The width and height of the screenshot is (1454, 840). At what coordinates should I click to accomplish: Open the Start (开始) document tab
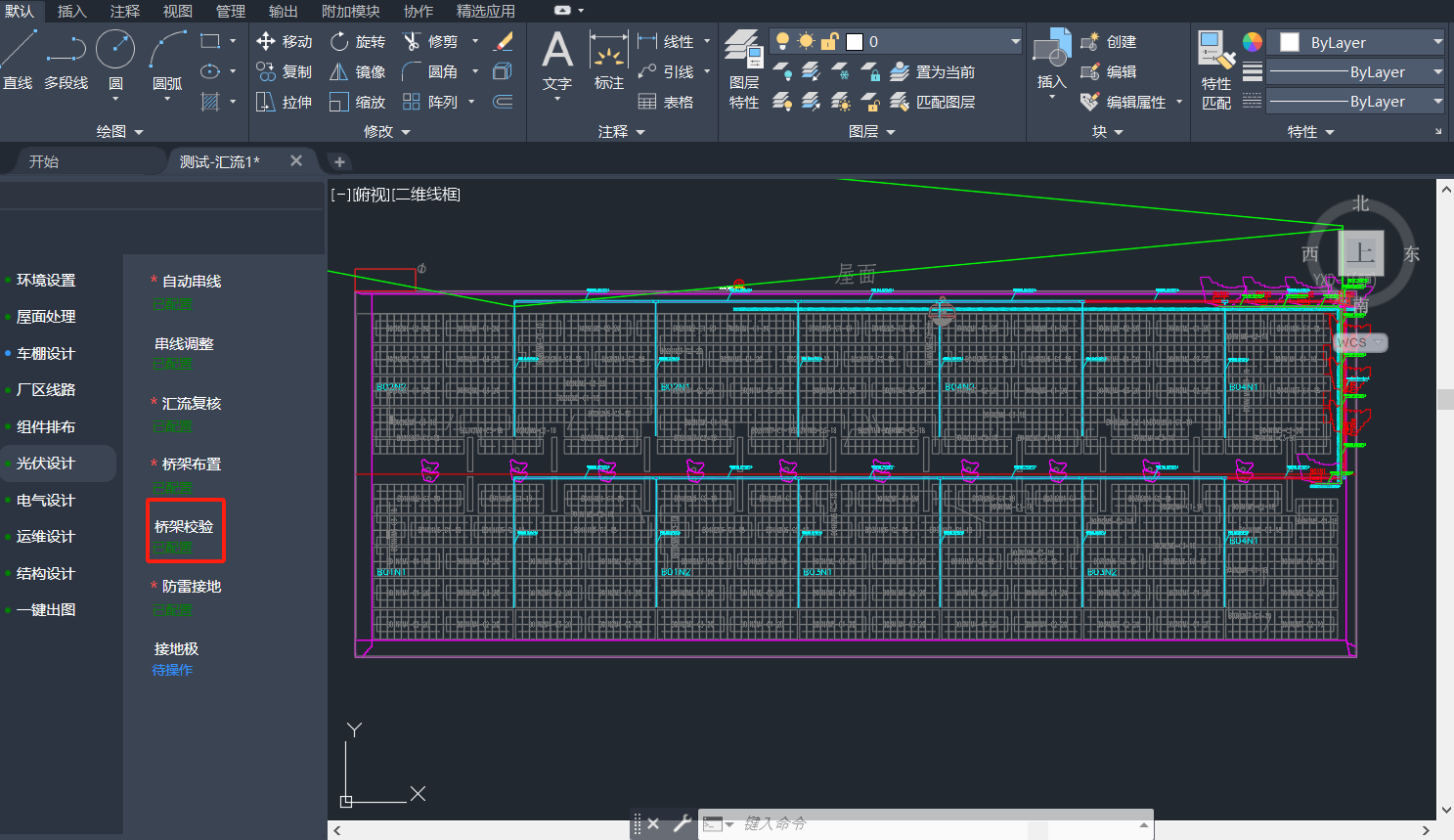[x=44, y=161]
